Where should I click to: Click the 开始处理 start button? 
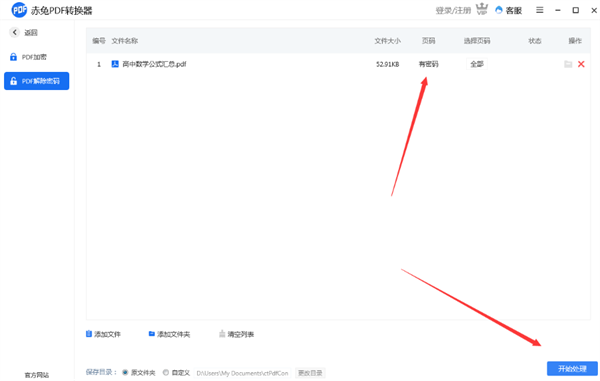(572, 369)
